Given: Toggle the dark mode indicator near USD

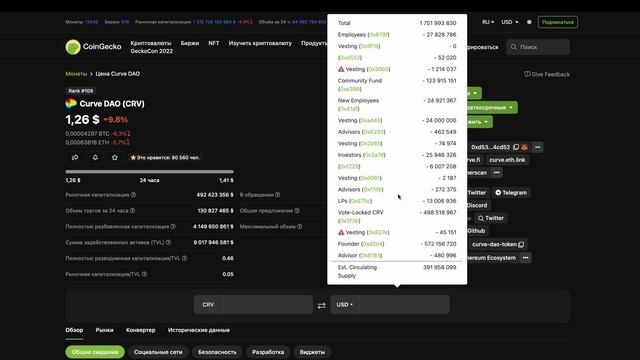Looking at the screenshot, I should click(529, 22).
